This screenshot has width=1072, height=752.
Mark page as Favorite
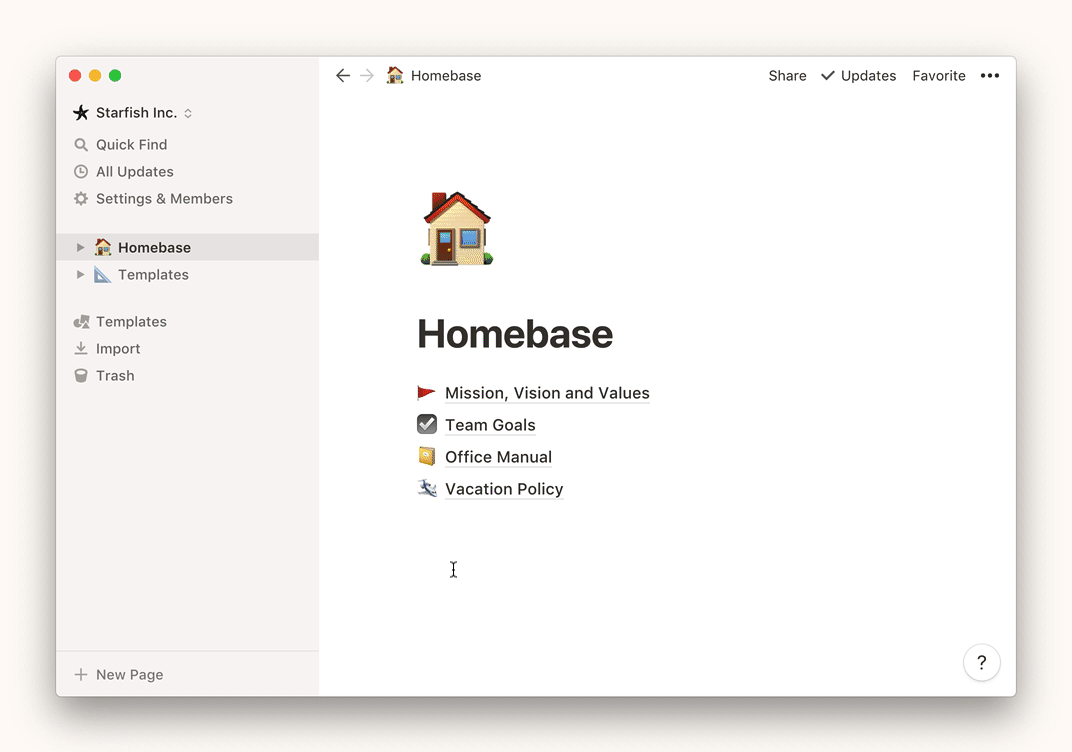point(938,76)
